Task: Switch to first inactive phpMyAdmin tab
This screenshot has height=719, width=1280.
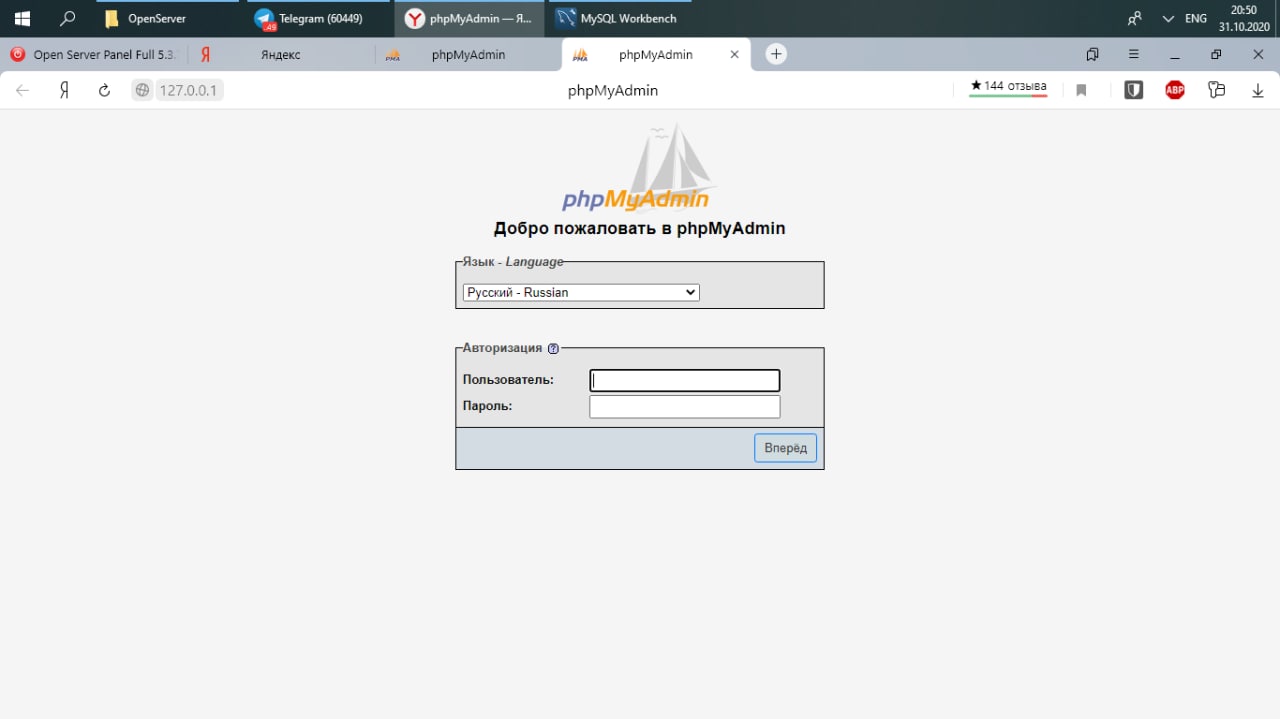Action: [x=468, y=55]
